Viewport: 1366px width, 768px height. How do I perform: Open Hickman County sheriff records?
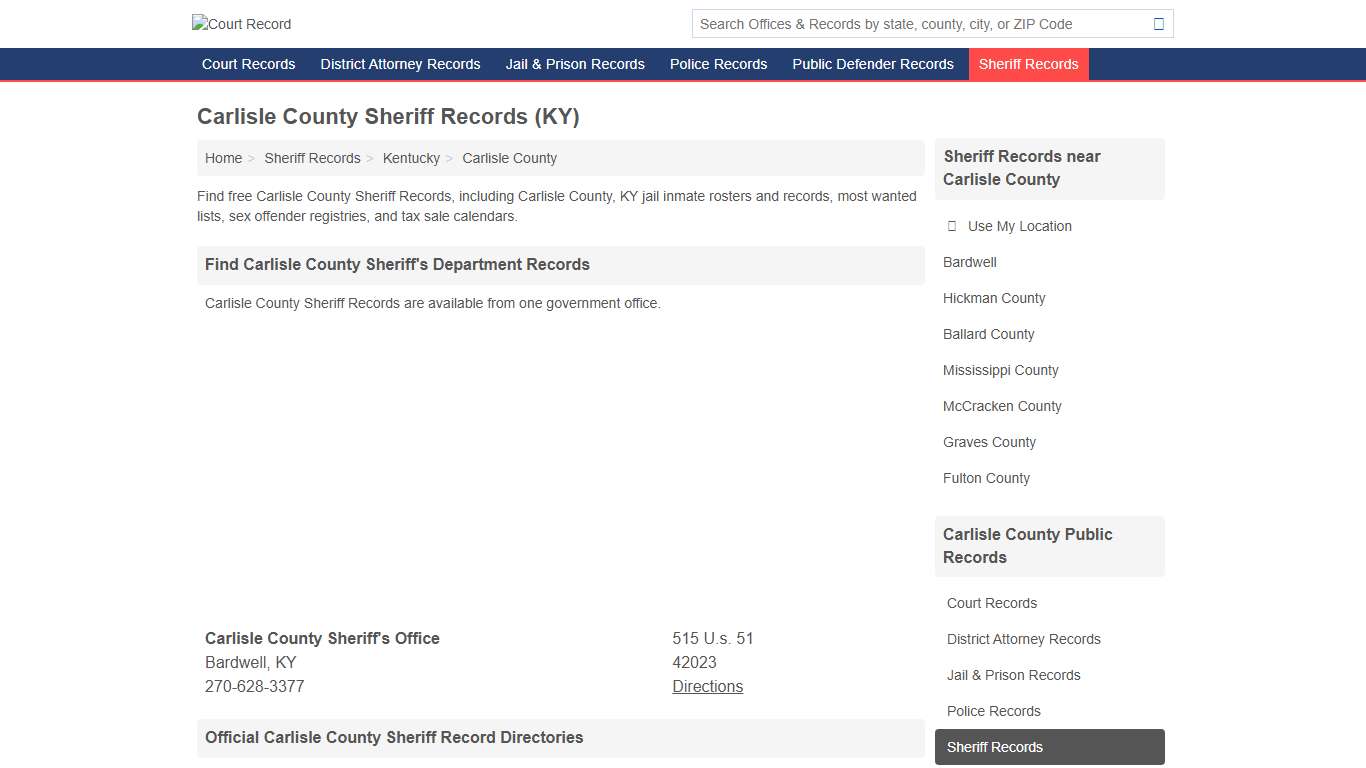pyautogui.click(x=993, y=298)
